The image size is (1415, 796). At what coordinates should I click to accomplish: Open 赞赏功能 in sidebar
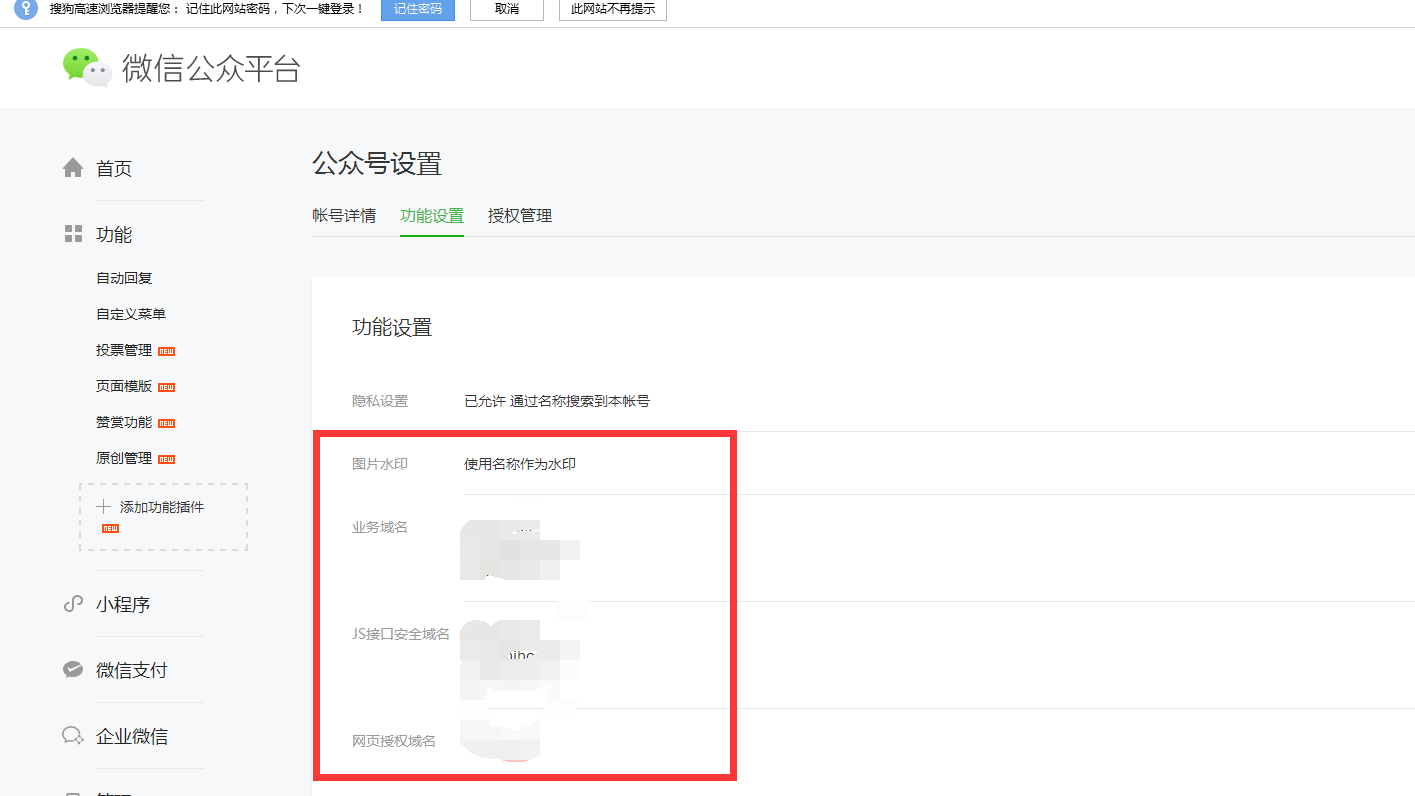124,422
